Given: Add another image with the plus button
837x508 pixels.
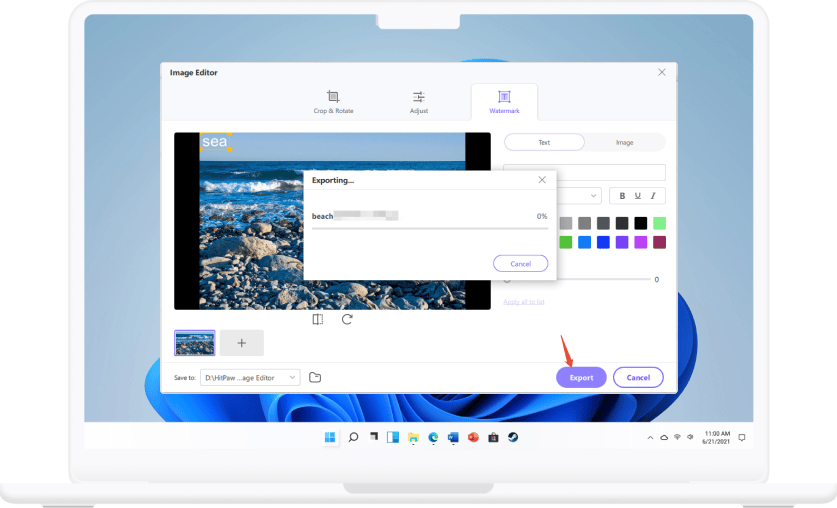Looking at the screenshot, I should pos(241,343).
